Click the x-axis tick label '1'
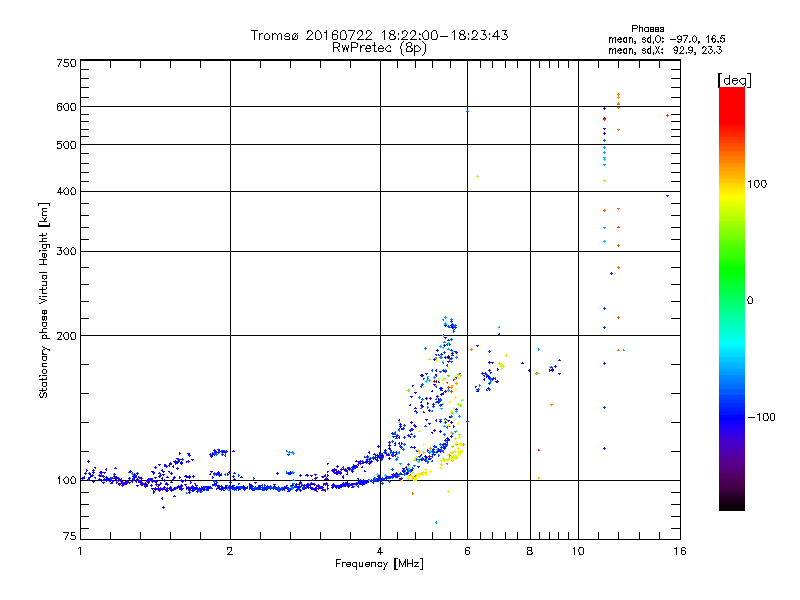 (80, 551)
